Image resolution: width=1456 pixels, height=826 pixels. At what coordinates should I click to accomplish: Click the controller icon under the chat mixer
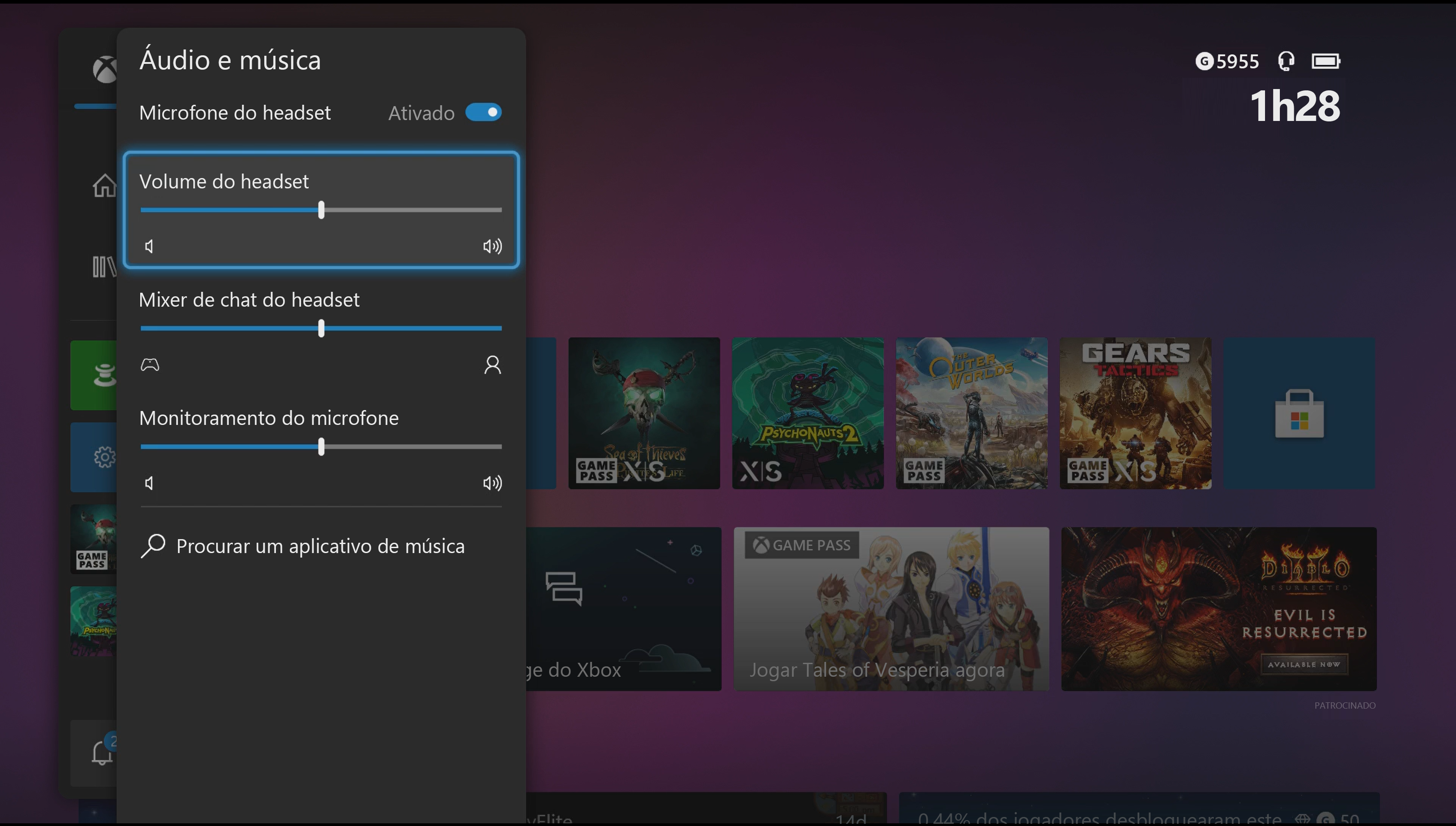pyautogui.click(x=150, y=365)
